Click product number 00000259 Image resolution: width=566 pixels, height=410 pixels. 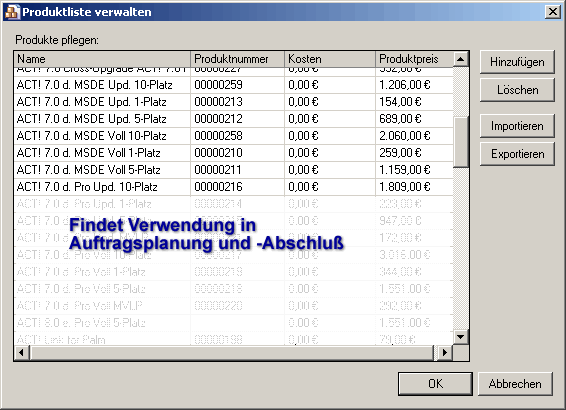coord(218,85)
